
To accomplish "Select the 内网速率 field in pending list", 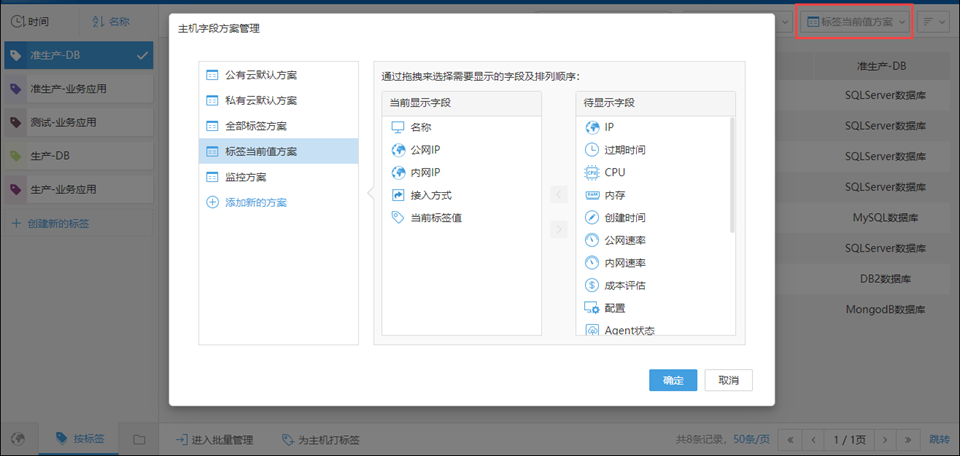I will (625, 263).
